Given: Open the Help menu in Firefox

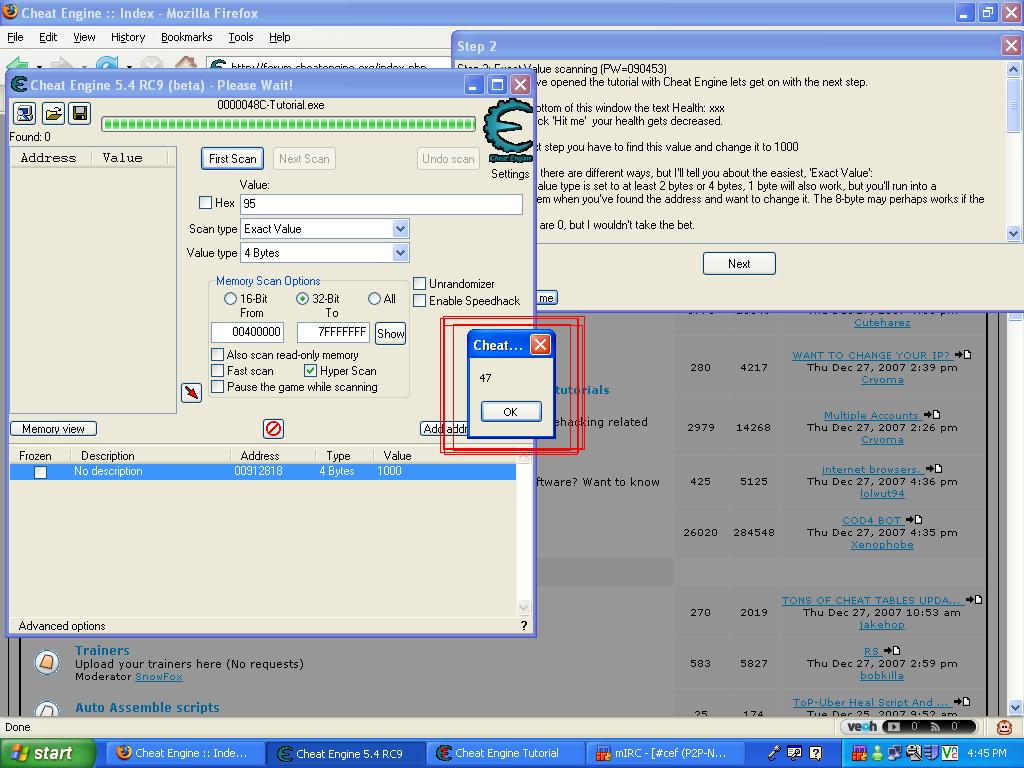Looking at the screenshot, I should tap(280, 37).
